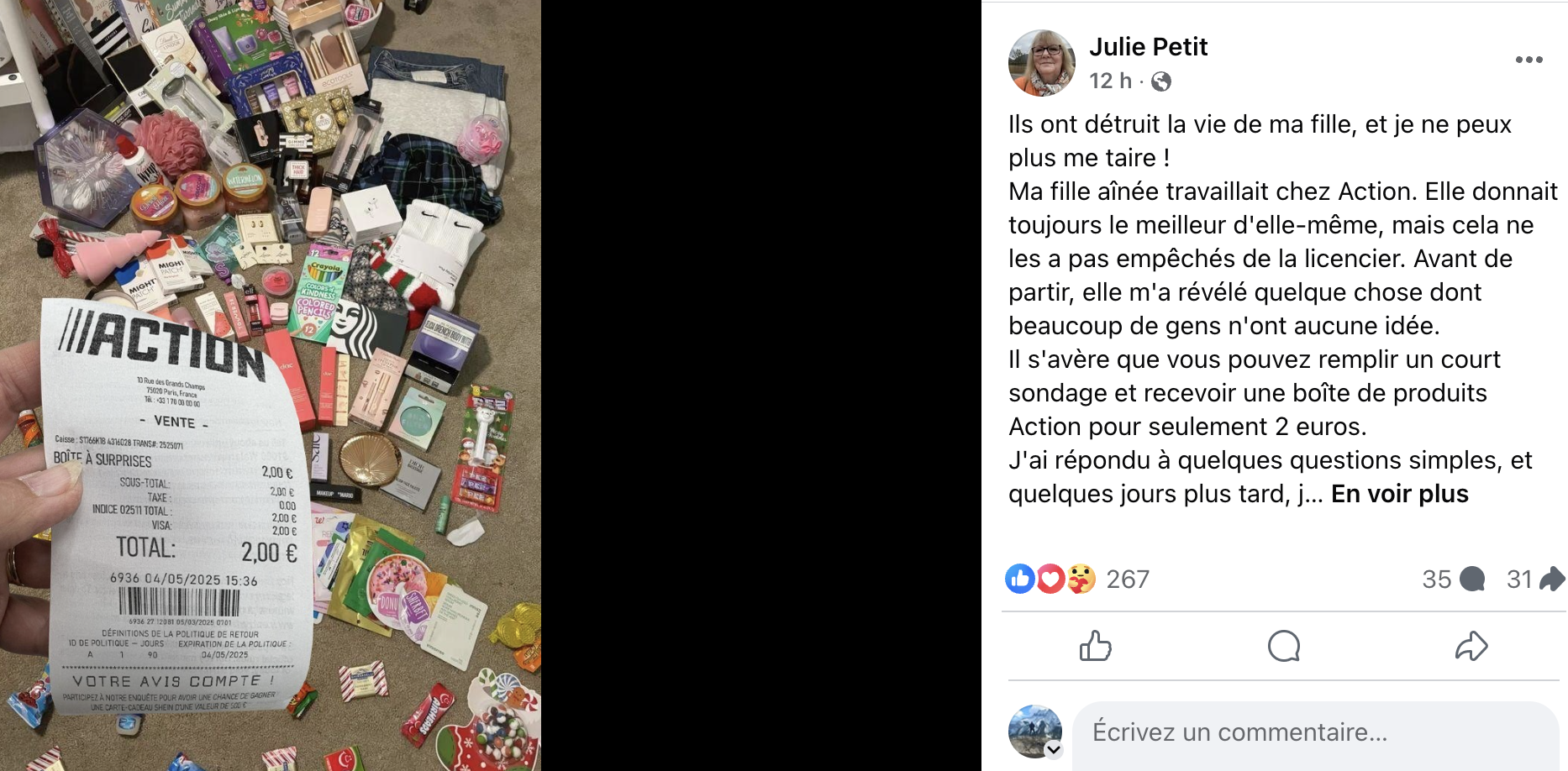The image size is (1568, 771).
Task: View who reacted via the 267 count
Action: (x=1128, y=579)
